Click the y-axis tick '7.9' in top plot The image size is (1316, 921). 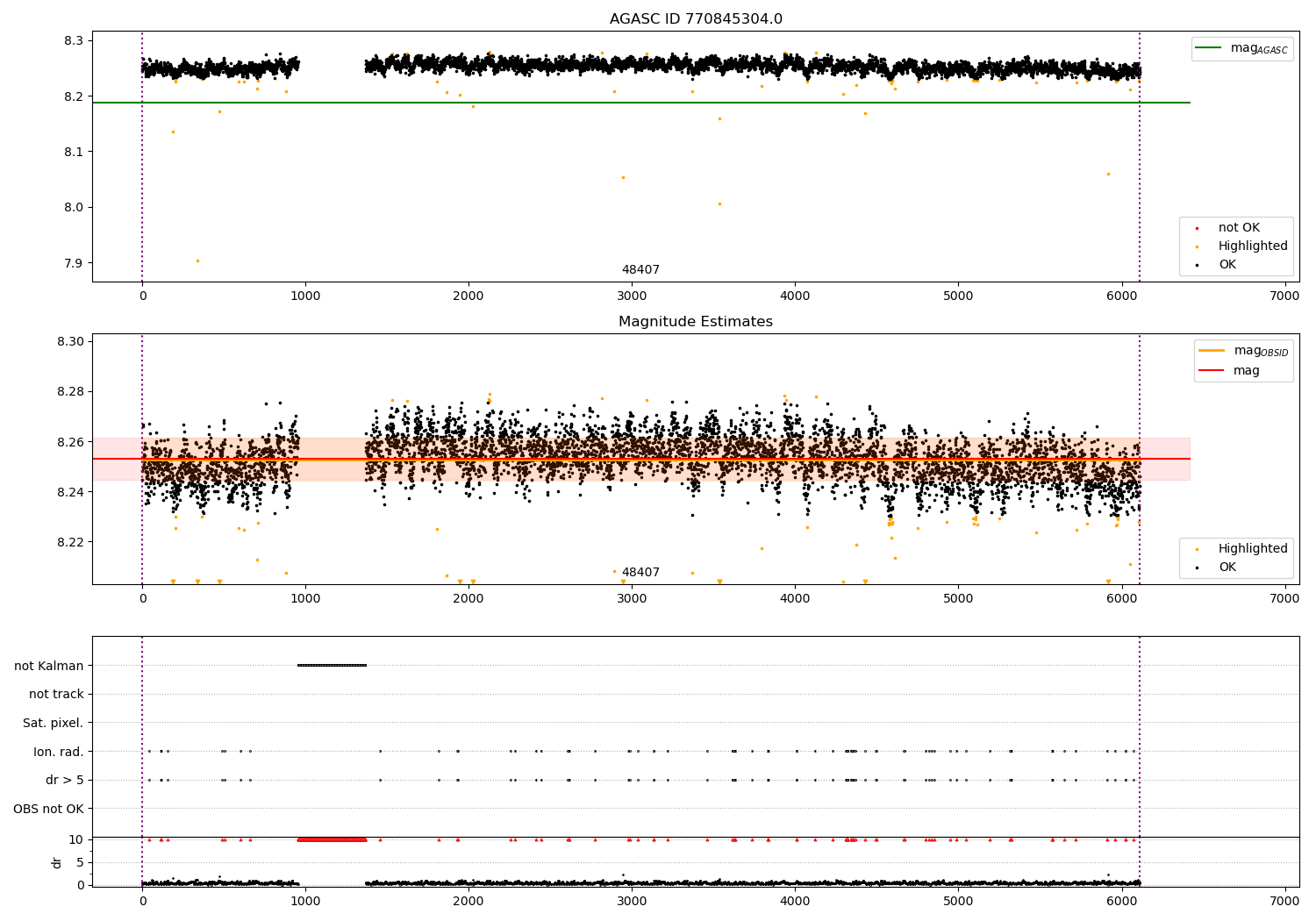[74, 263]
